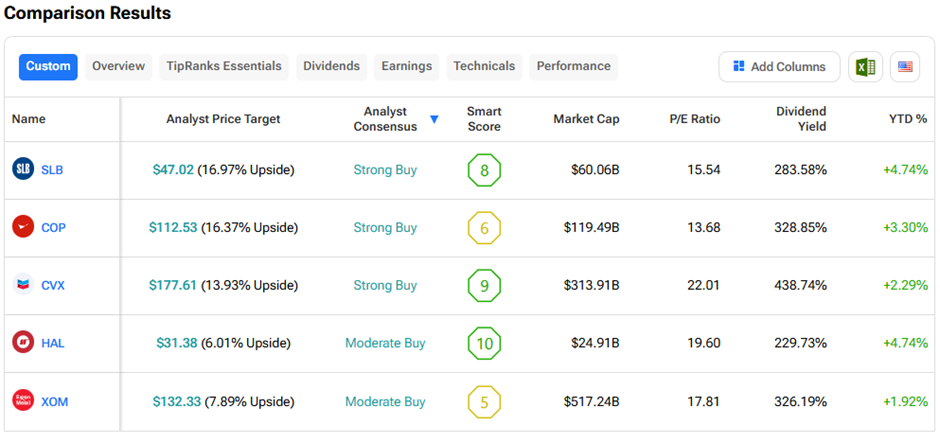The height and width of the screenshot is (443, 940).
Task: Click the ConocoPhillips COP logo icon
Action: coord(23,227)
